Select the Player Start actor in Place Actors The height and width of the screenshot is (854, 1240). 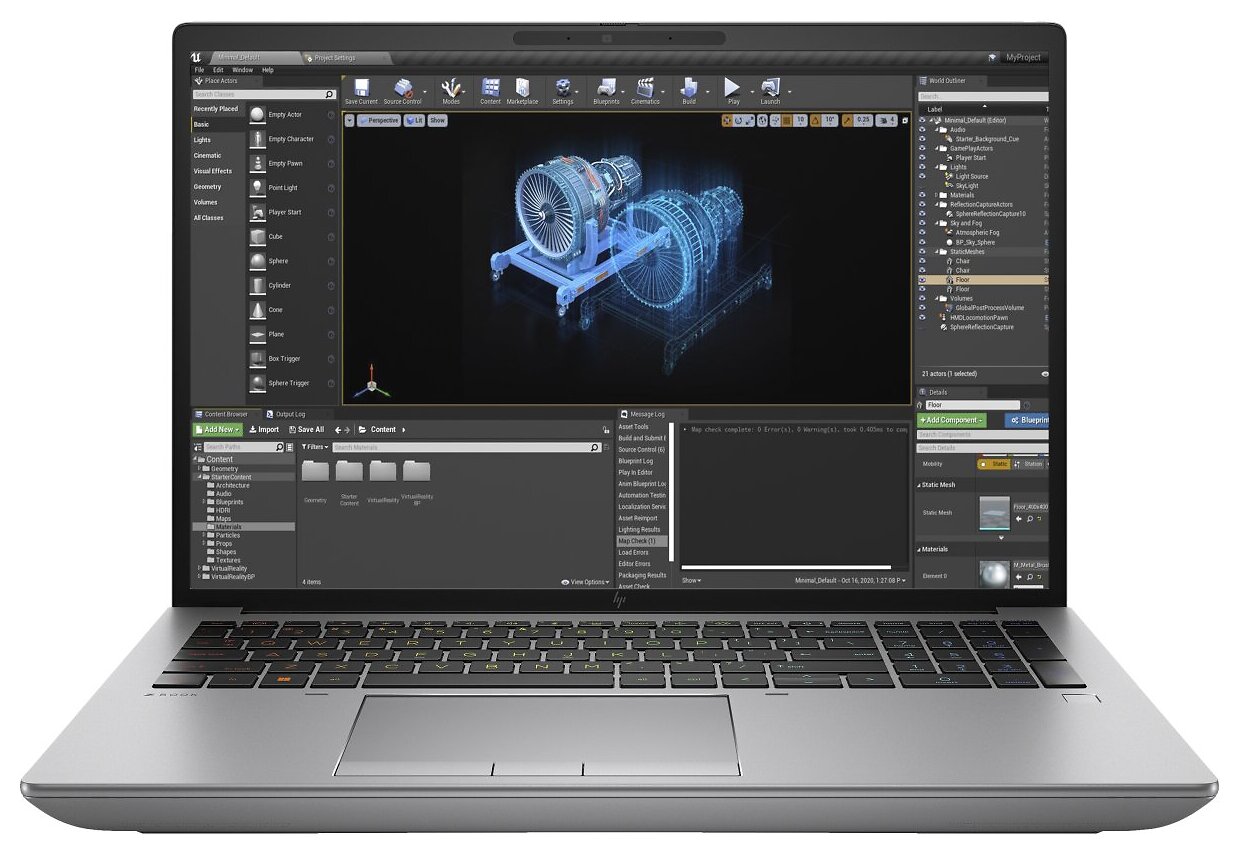(291, 212)
